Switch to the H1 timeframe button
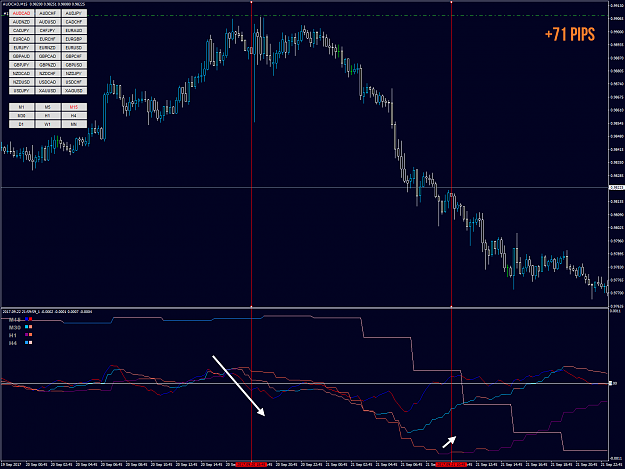 coord(47,116)
